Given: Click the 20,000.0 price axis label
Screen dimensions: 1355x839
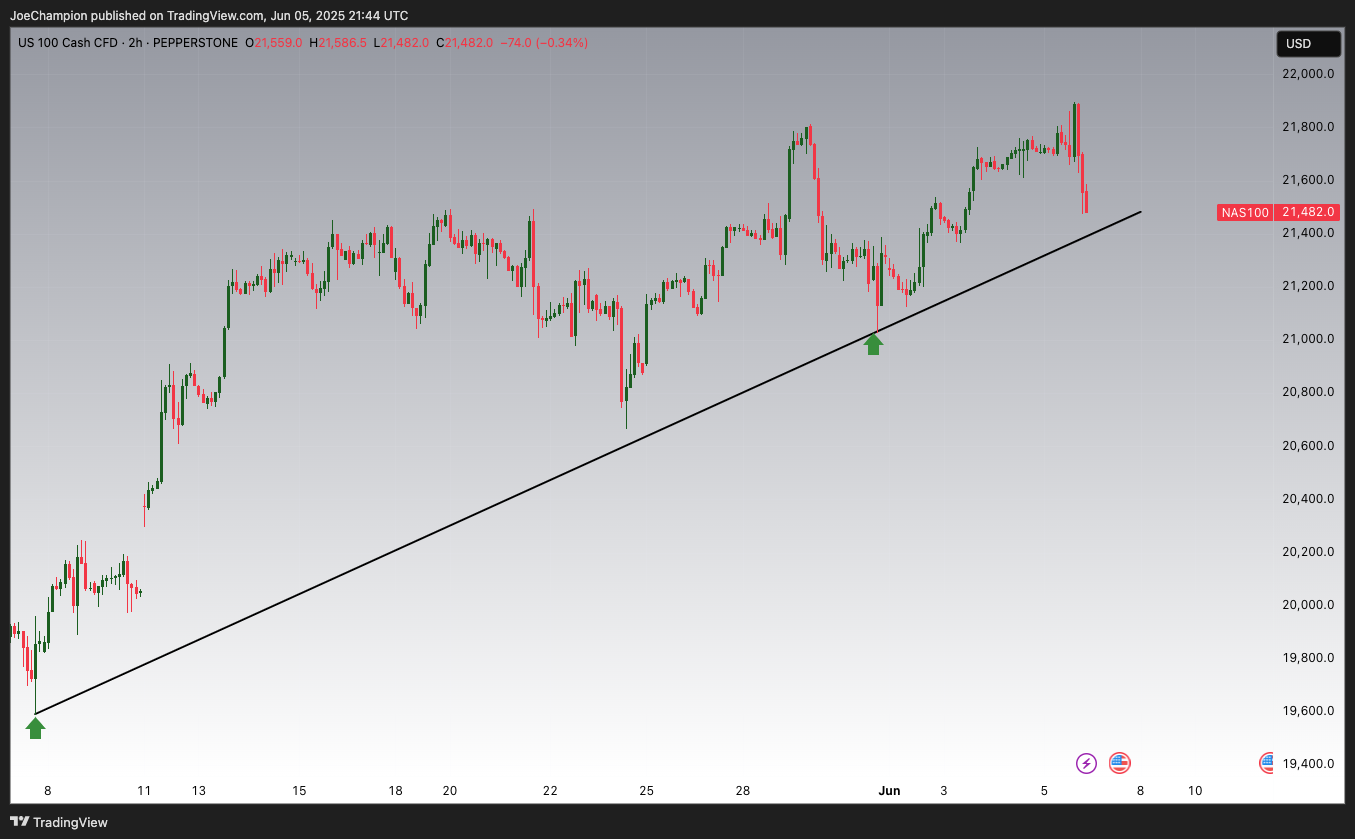Looking at the screenshot, I should [1308, 605].
